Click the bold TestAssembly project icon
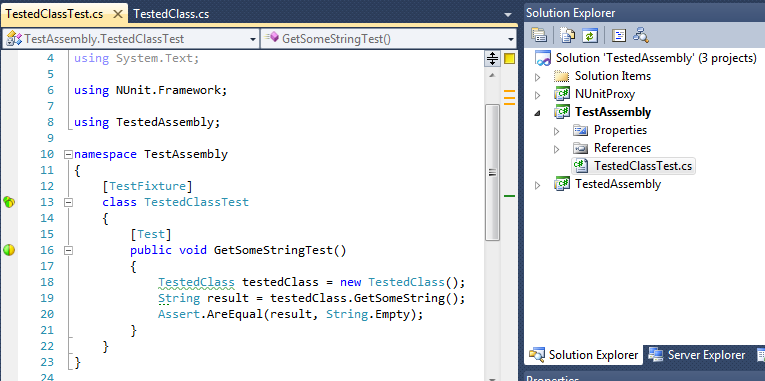The height and width of the screenshot is (381, 765). [562, 112]
